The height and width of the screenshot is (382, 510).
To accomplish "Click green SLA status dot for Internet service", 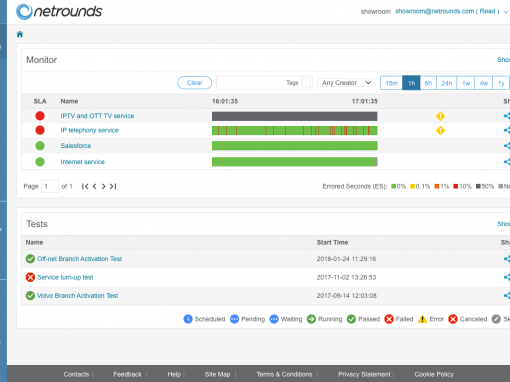I will [40, 162].
